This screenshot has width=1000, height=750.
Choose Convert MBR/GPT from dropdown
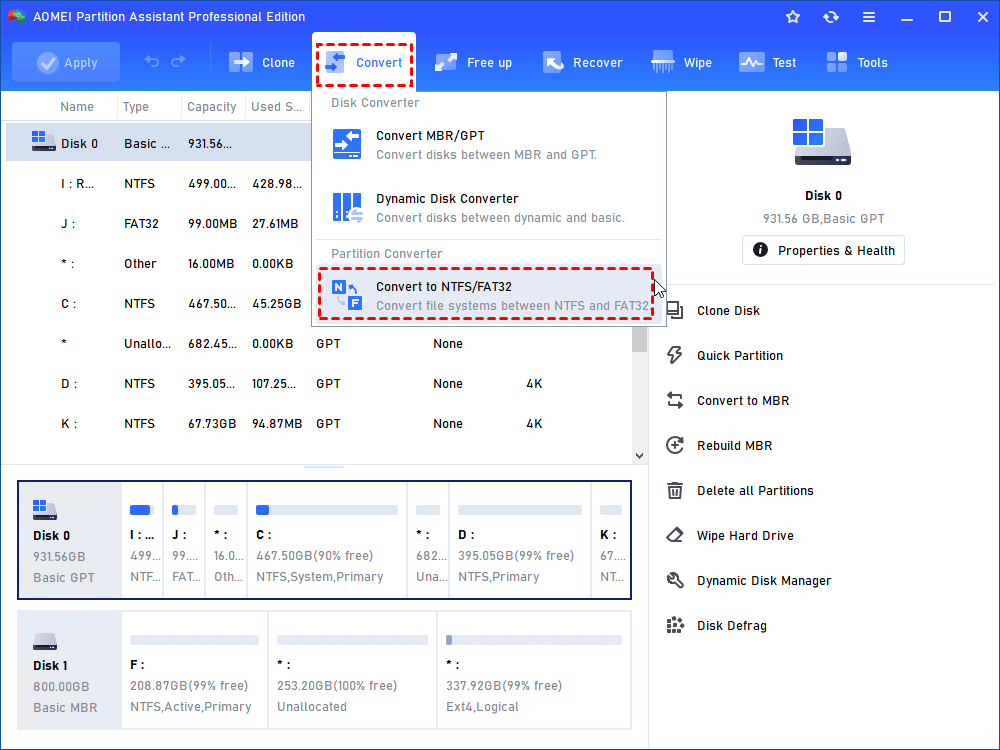(489, 145)
